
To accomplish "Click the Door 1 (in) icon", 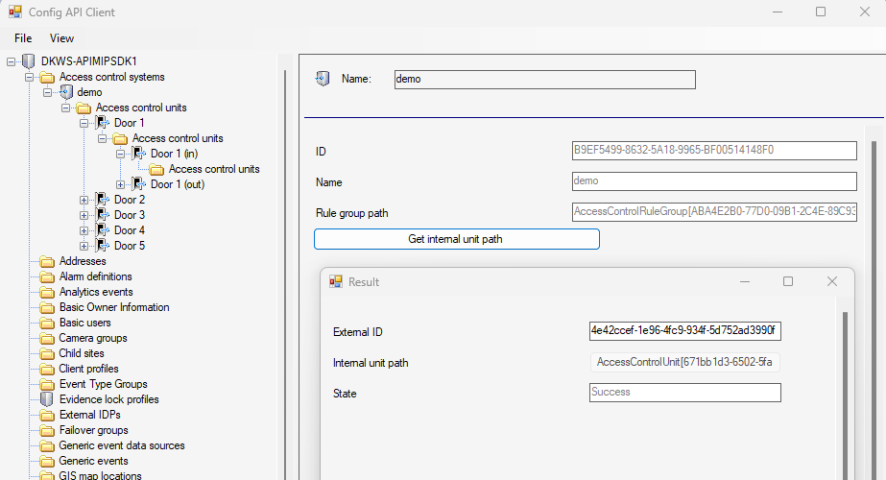I will click(x=139, y=154).
